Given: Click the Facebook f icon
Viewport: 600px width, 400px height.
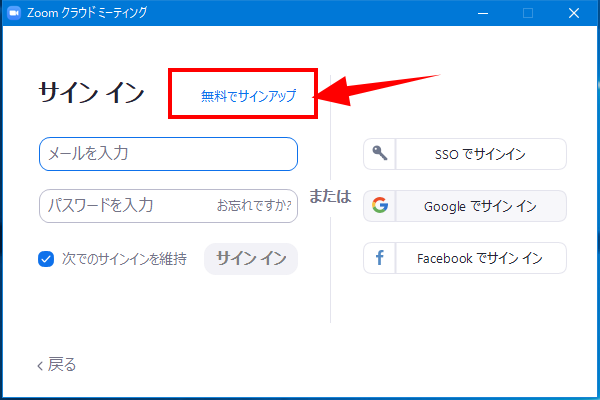Looking at the screenshot, I should coord(380,258).
